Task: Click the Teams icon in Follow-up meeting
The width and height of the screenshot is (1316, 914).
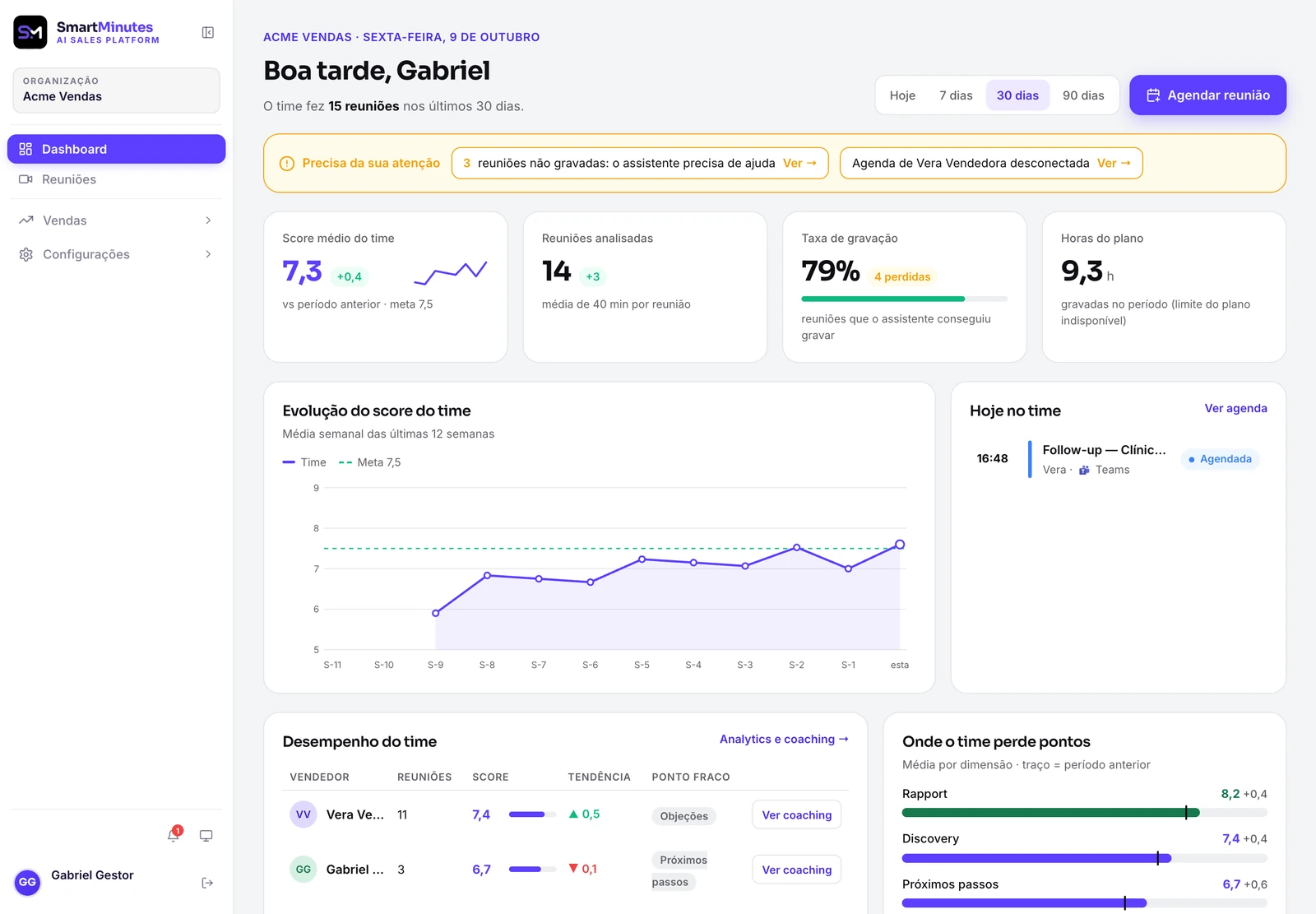Action: coord(1084,470)
